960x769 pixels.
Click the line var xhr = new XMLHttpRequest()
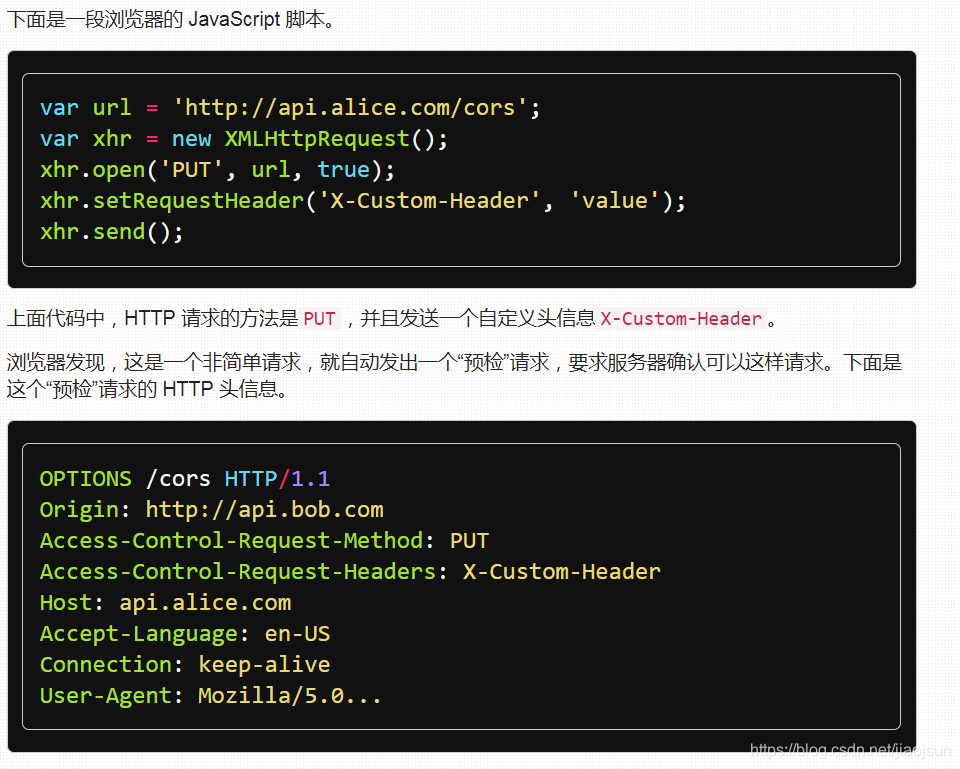244,139
